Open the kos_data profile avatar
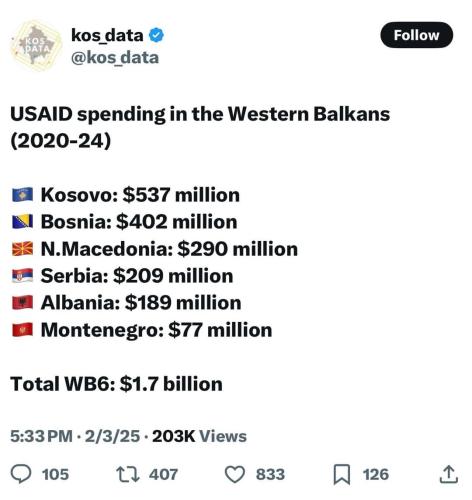 (36, 46)
